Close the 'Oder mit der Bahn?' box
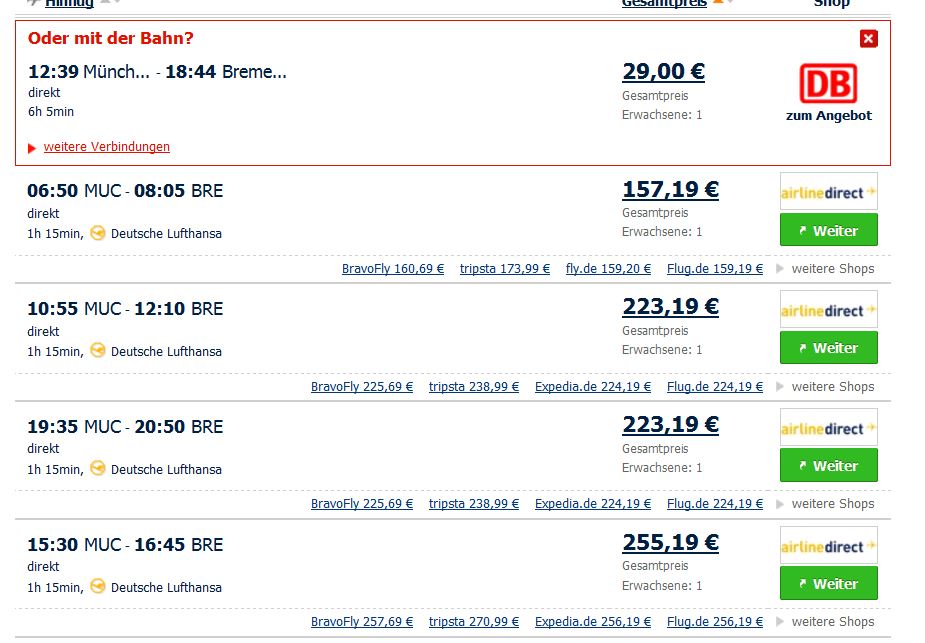This screenshot has width=925, height=643. pyautogui.click(x=868, y=39)
